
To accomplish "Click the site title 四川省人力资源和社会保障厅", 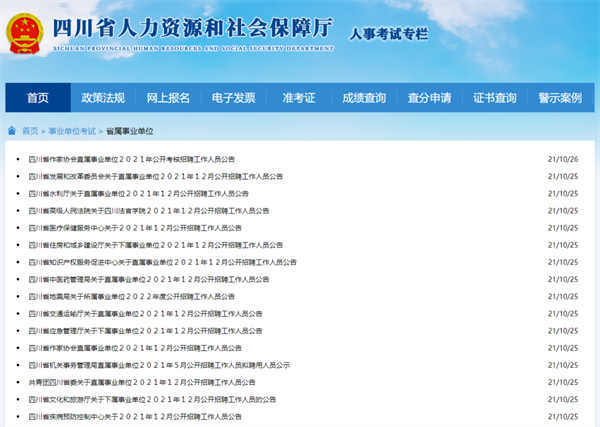I will click(192, 28).
